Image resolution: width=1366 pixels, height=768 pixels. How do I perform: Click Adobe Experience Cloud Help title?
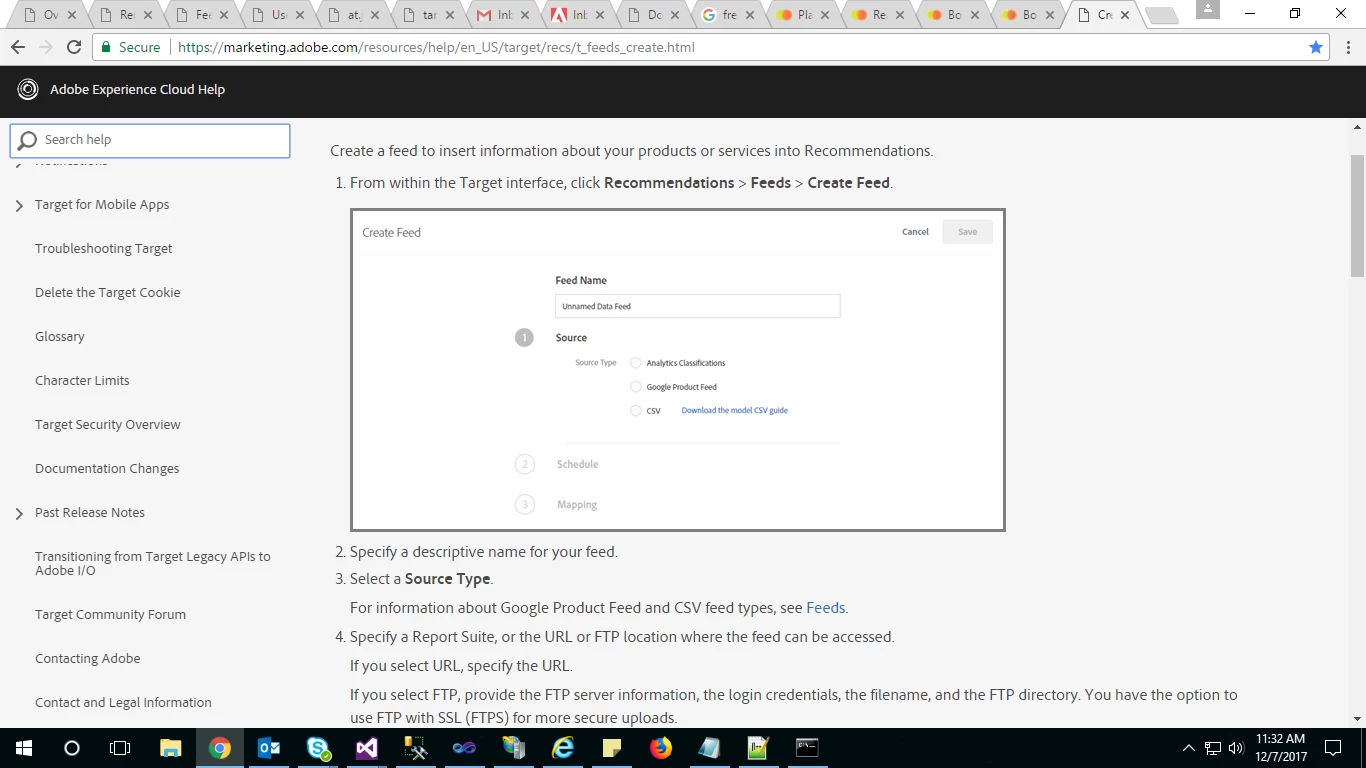pos(137,89)
